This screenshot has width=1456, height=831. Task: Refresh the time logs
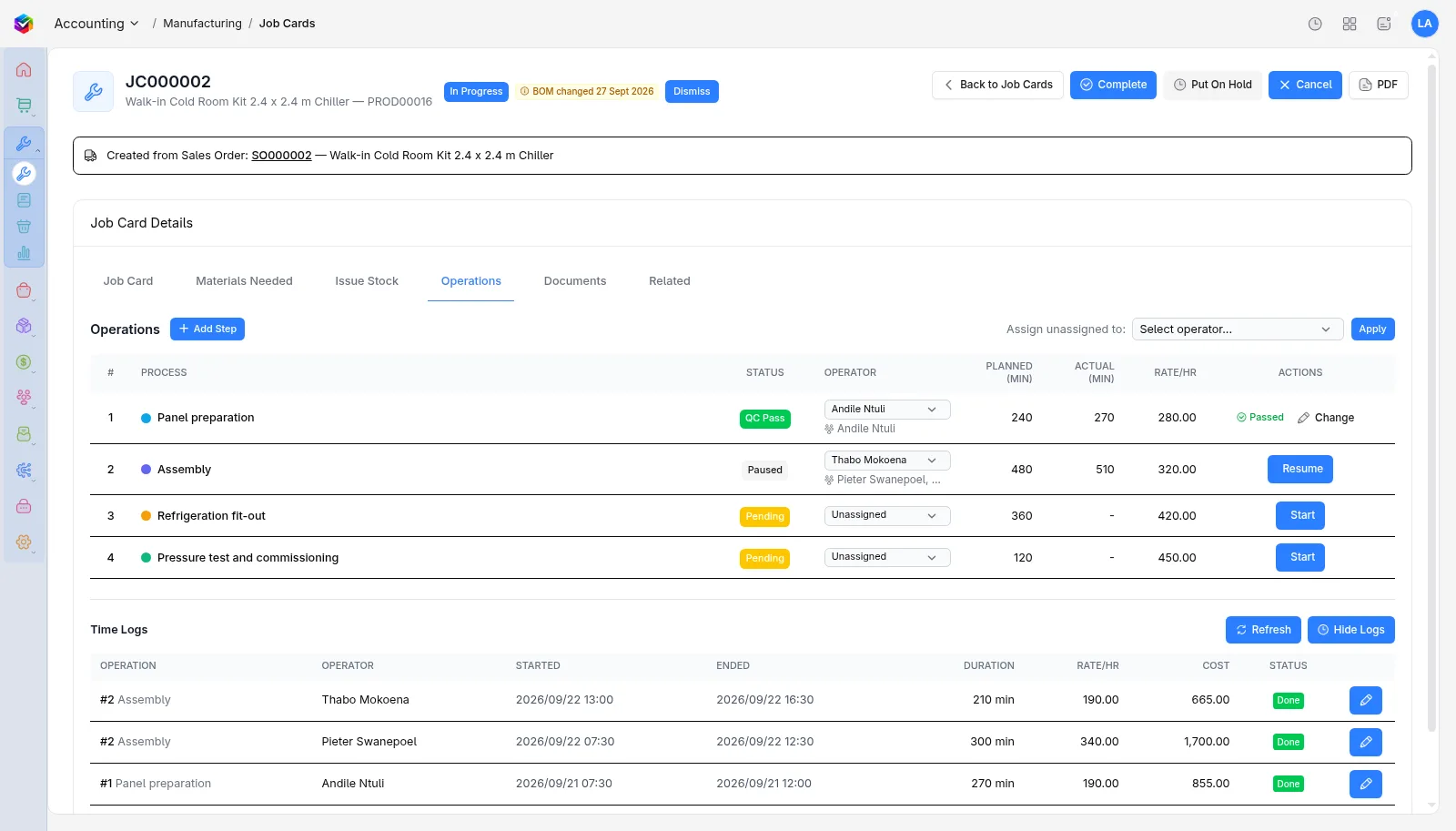coord(1263,630)
